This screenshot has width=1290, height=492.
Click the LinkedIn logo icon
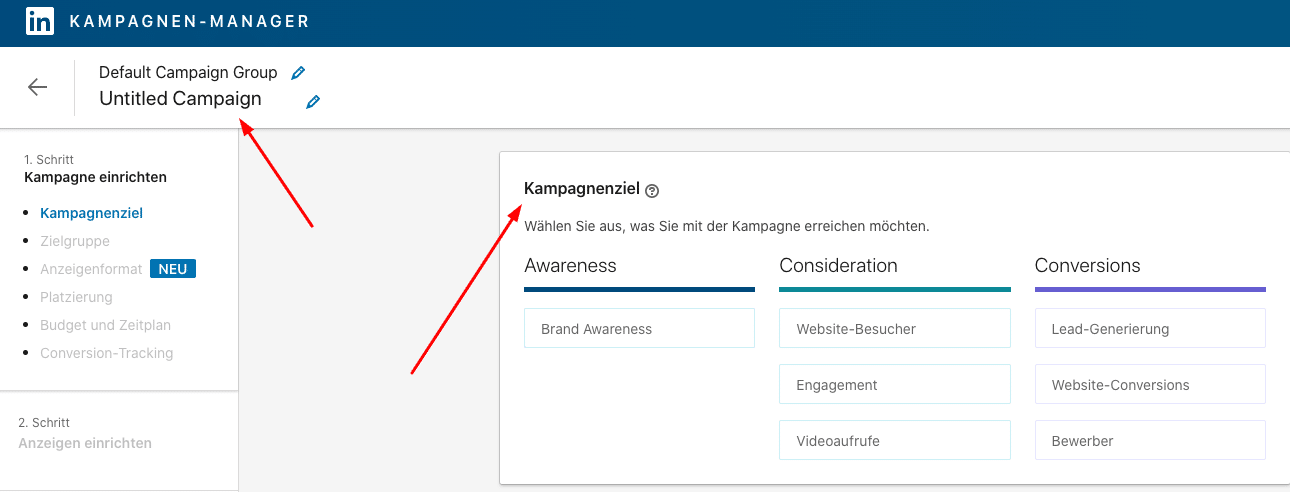tap(40, 21)
